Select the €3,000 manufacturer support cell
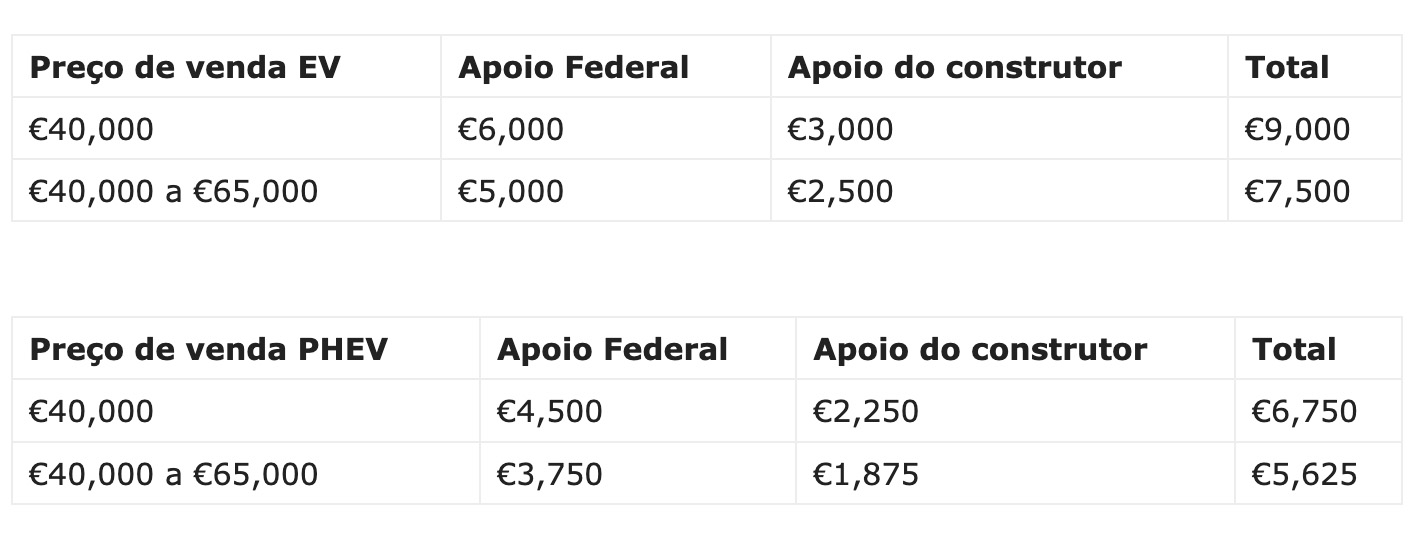 (840, 129)
